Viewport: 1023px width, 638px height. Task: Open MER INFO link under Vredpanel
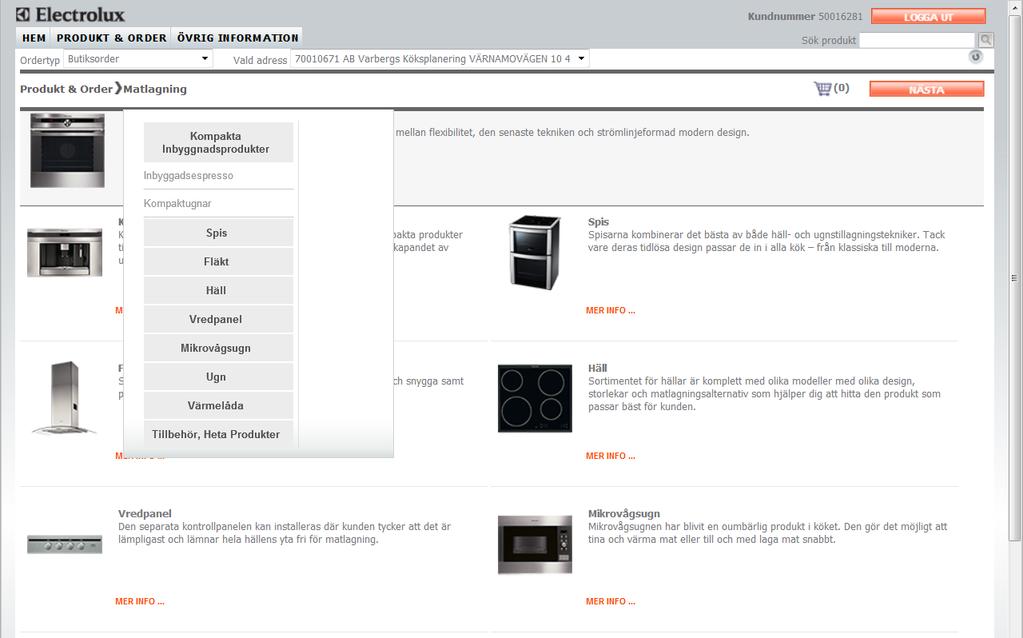point(140,601)
